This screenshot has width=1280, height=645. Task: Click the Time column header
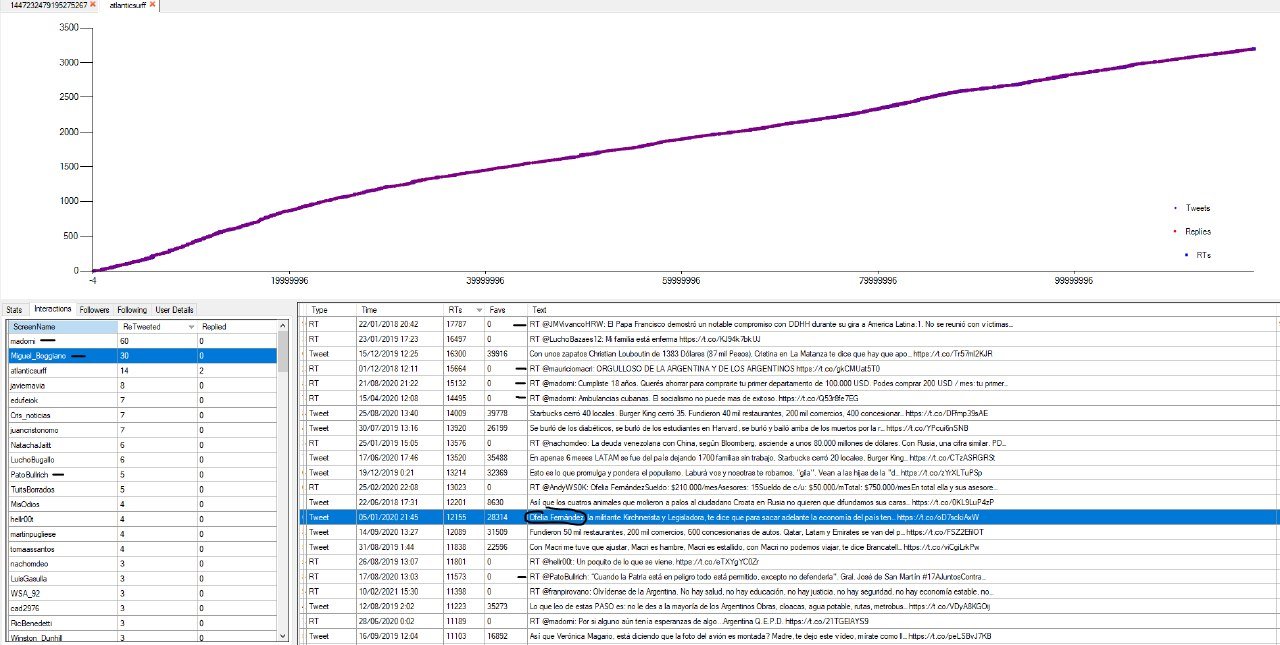[399, 310]
